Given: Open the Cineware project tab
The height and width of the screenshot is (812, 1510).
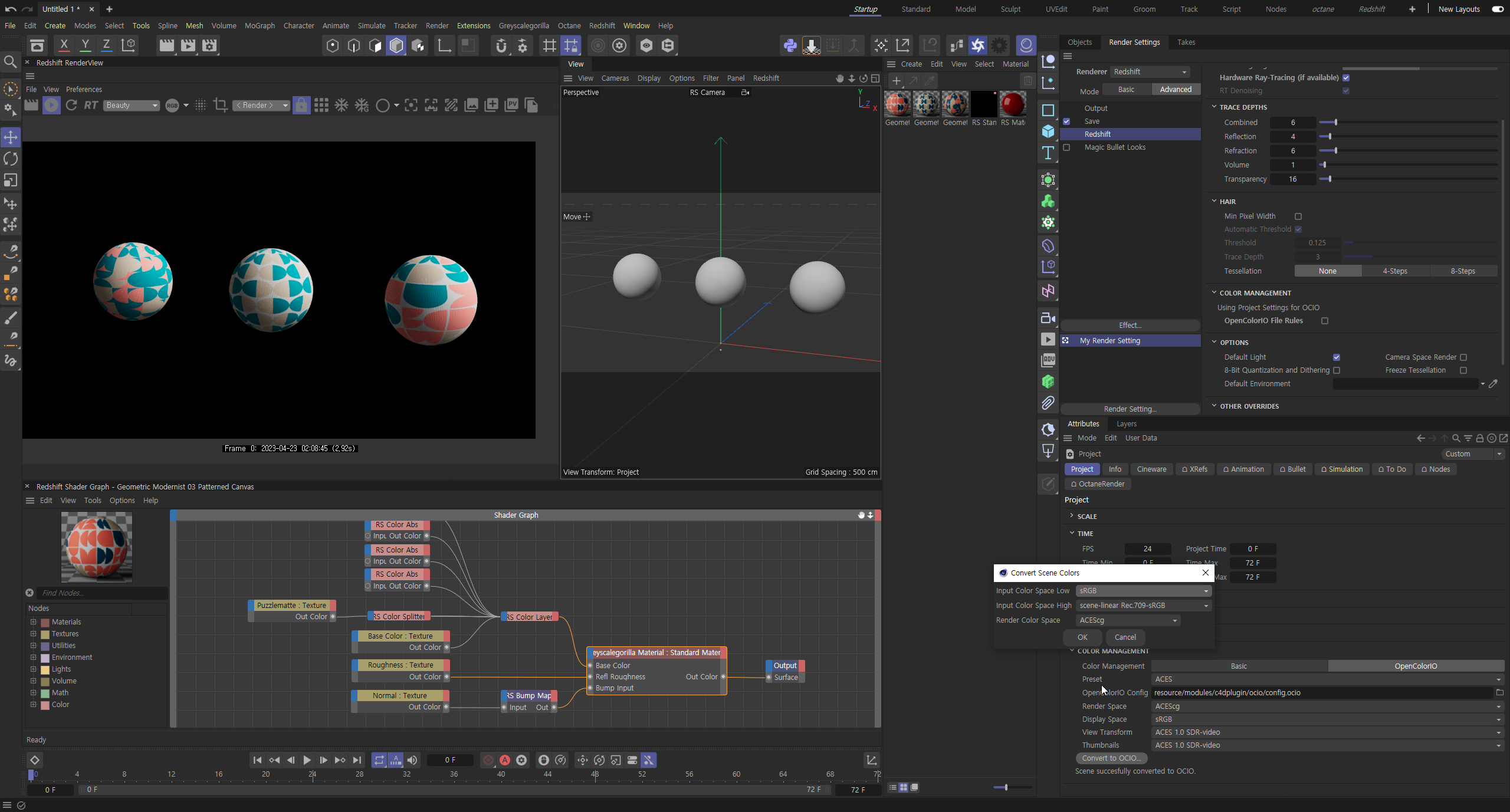Looking at the screenshot, I should click(1151, 469).
